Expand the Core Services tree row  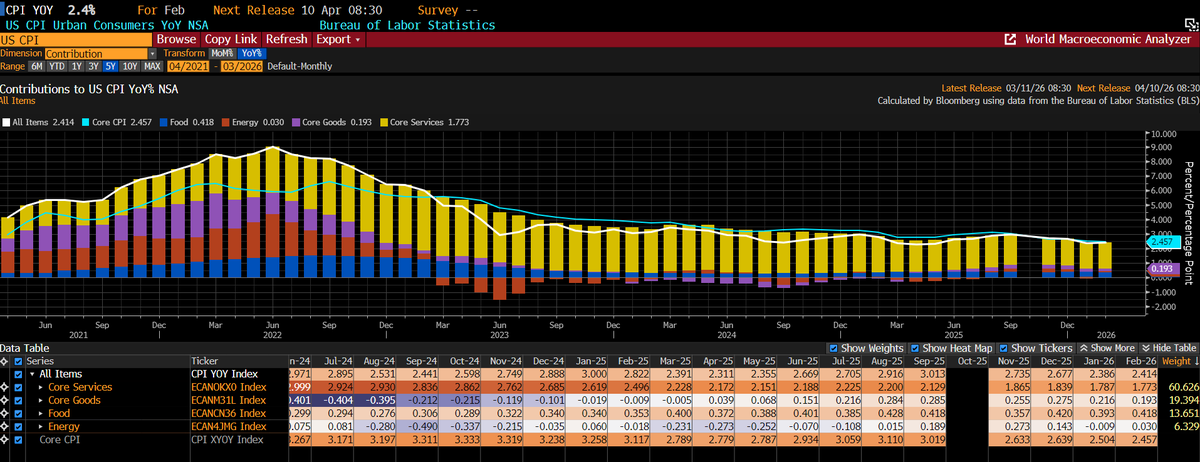pos(41,387)
